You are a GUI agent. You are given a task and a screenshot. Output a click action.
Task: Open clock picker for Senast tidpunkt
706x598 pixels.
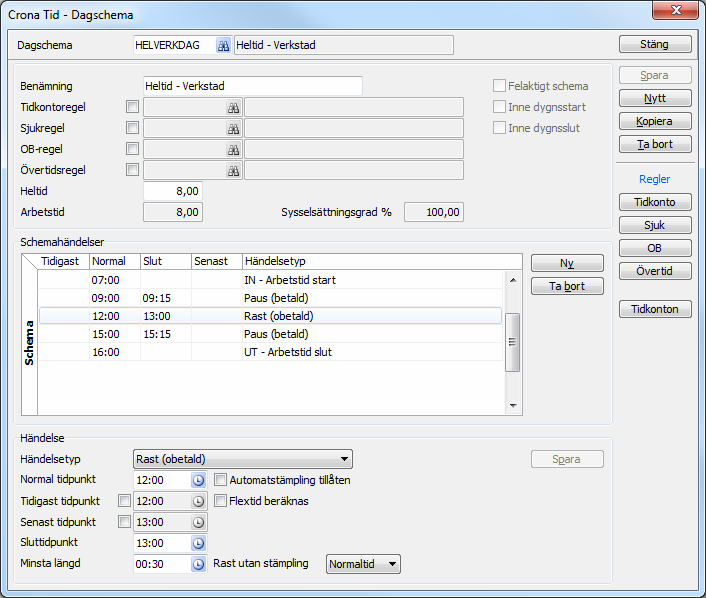tap(198, 522)
